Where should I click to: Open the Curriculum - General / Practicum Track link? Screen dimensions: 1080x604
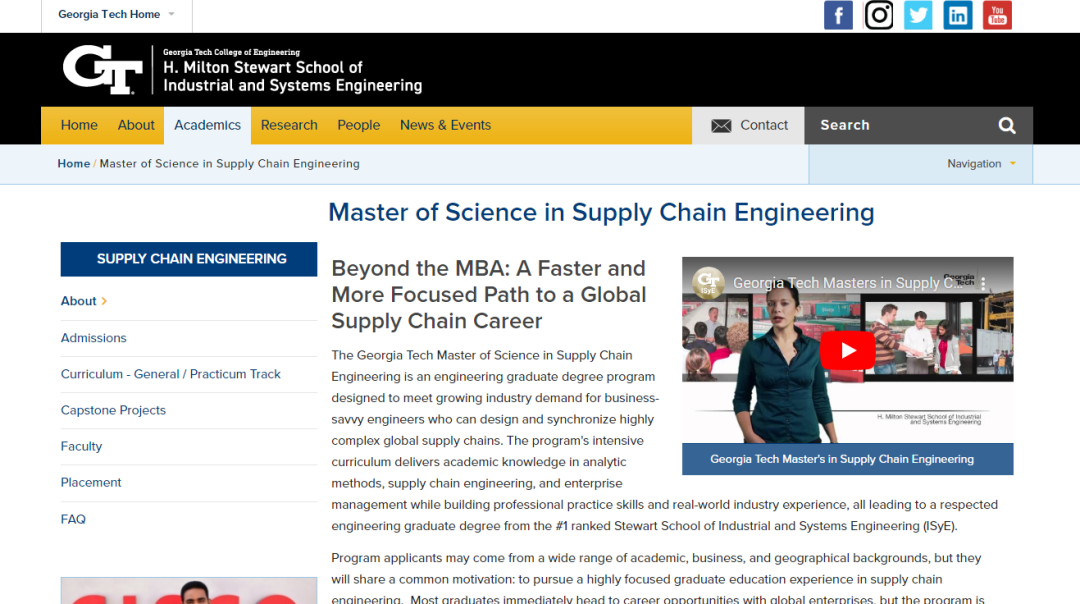(x=171, y=374)
